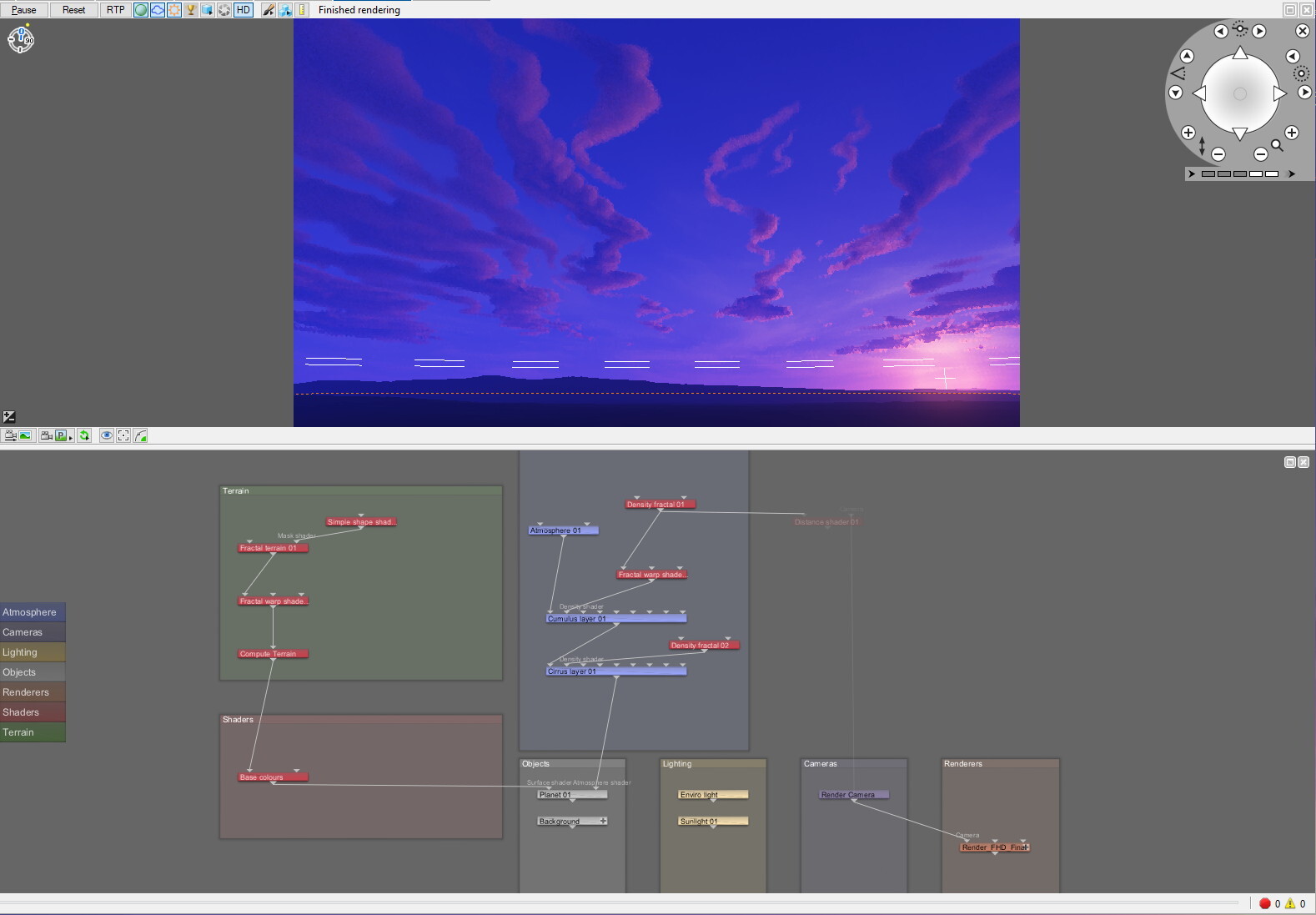This screenshot has width=1316, height=915.
Task: Expand the Render_FHD_Final node plus sign
Action: (x=1026, y=847)
